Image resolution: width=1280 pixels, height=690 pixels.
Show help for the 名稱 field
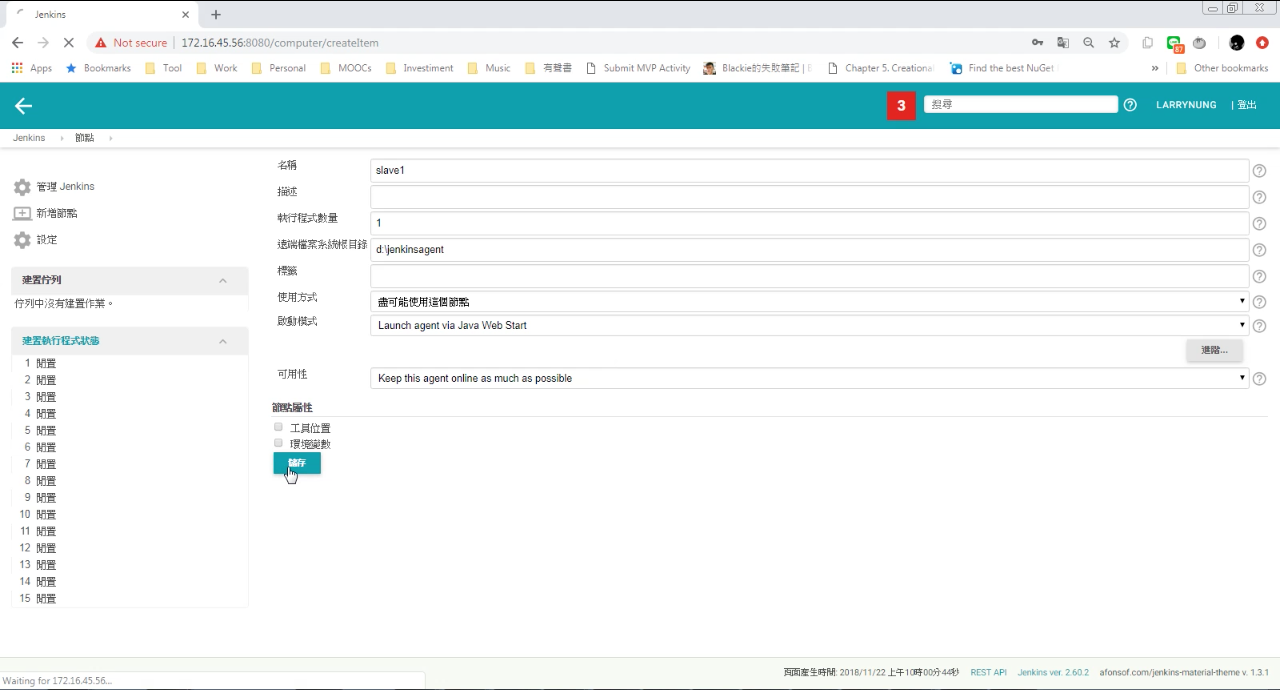click(x=1260, y=171)
